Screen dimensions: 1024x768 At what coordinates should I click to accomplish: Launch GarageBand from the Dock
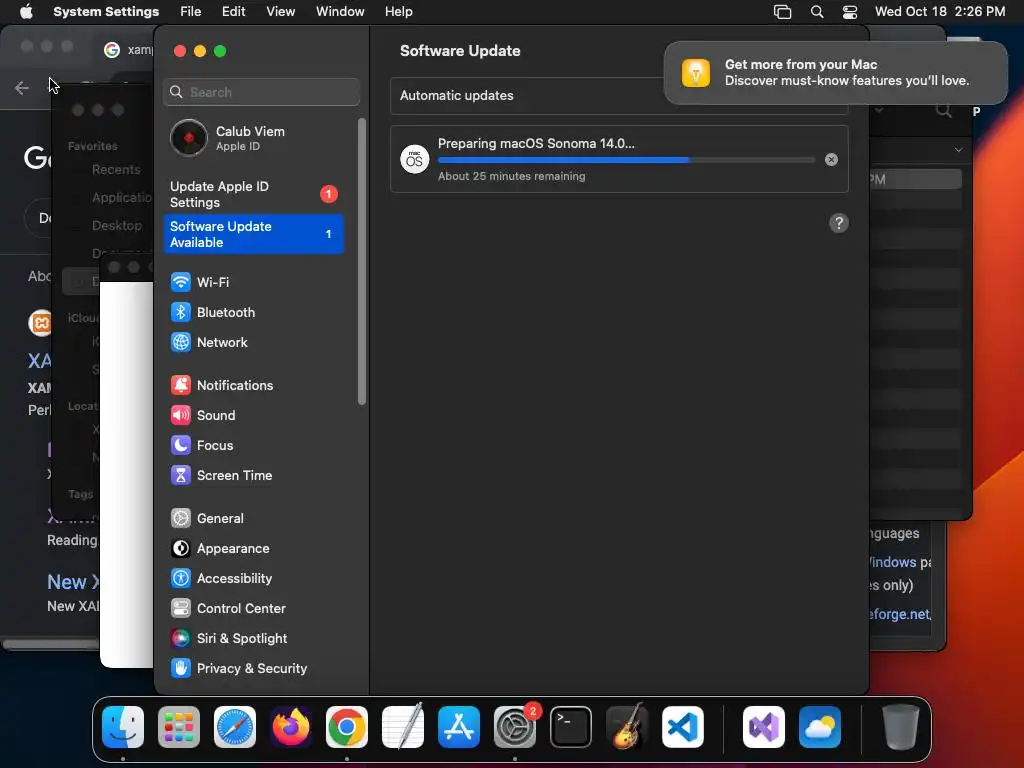(x=627, y=727)
